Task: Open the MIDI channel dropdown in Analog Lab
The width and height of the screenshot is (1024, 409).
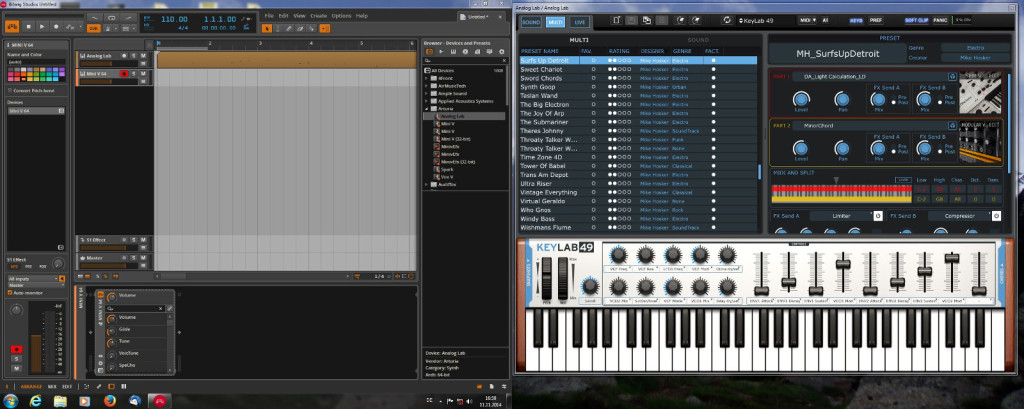Action: [808, 21]
